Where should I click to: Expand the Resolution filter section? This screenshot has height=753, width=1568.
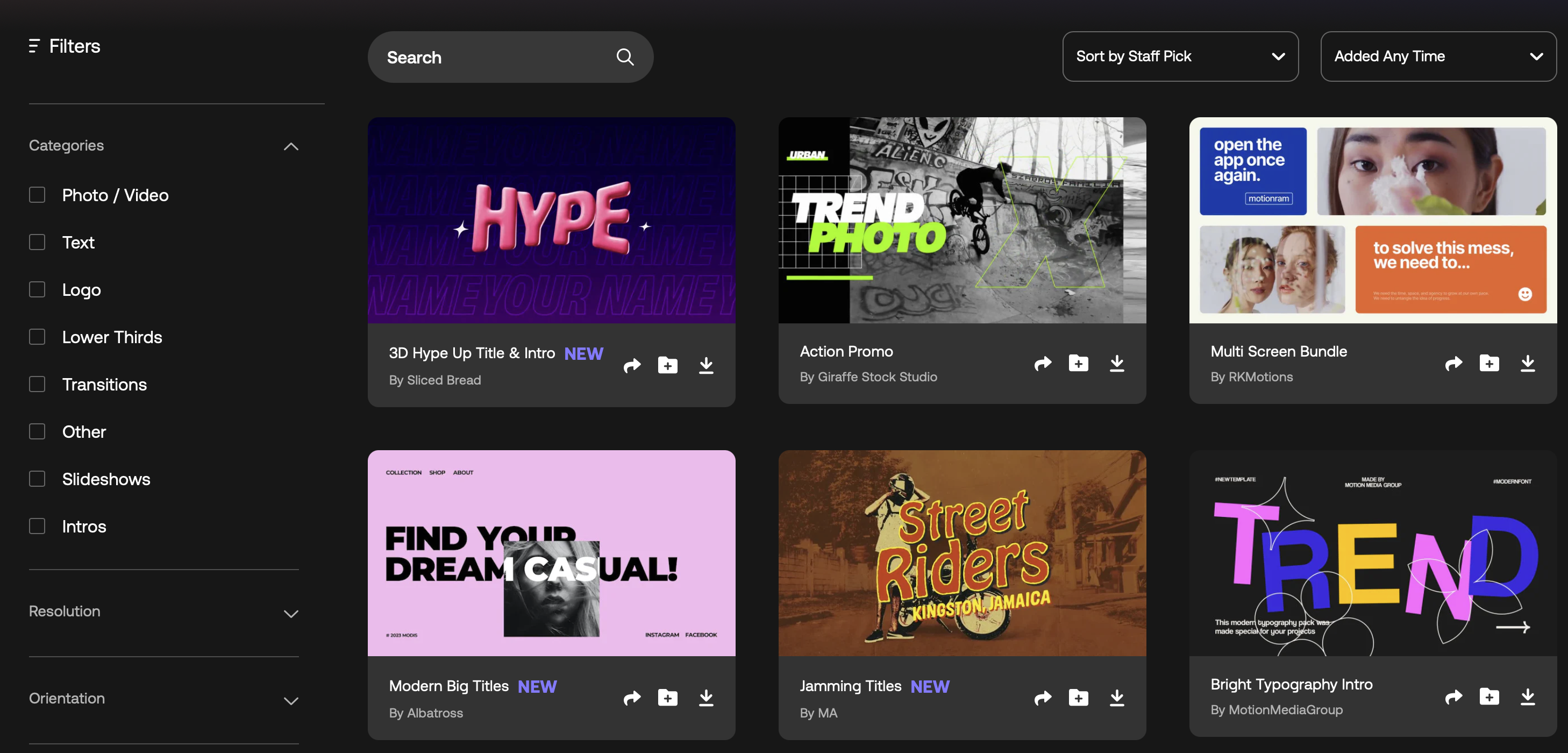tap(291, 613)
